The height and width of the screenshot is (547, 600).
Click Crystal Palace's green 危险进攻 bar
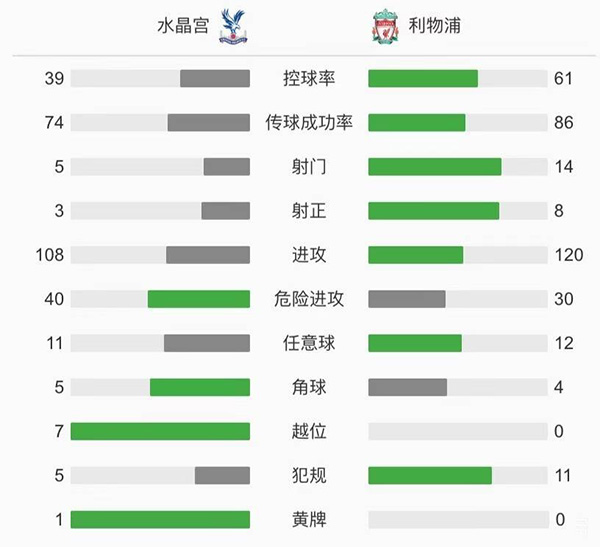click(198, 299)
